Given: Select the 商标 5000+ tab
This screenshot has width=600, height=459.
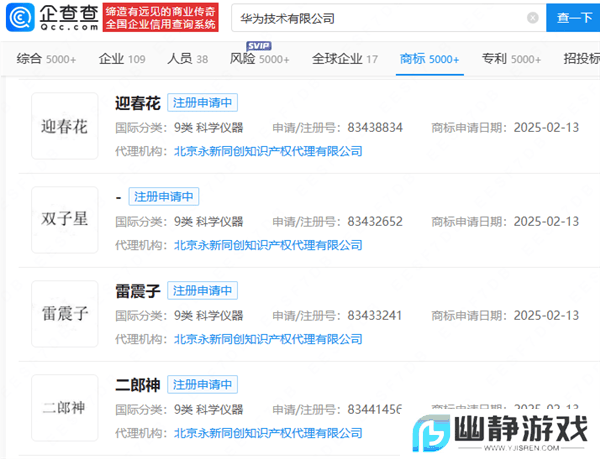Looking at the screenshot, I should click(x=429, y=59).
